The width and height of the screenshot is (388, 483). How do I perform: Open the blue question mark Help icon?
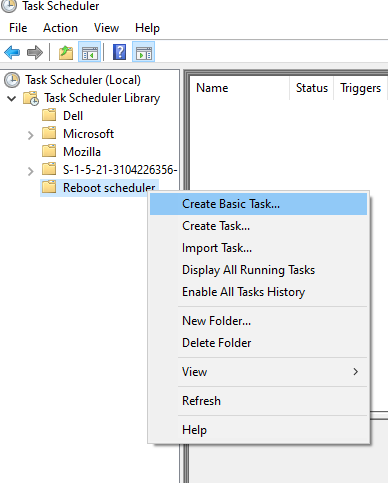point(119,52)
